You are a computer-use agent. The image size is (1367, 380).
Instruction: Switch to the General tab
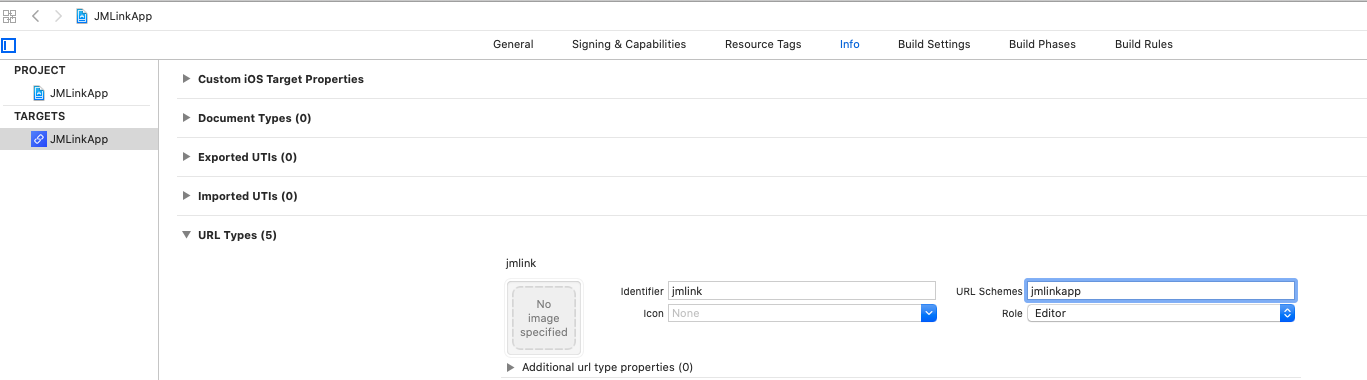coord(513,44)
